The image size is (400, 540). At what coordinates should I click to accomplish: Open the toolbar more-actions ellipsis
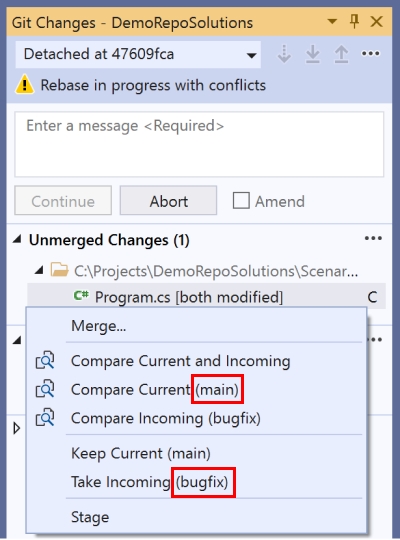click(370, 54)
